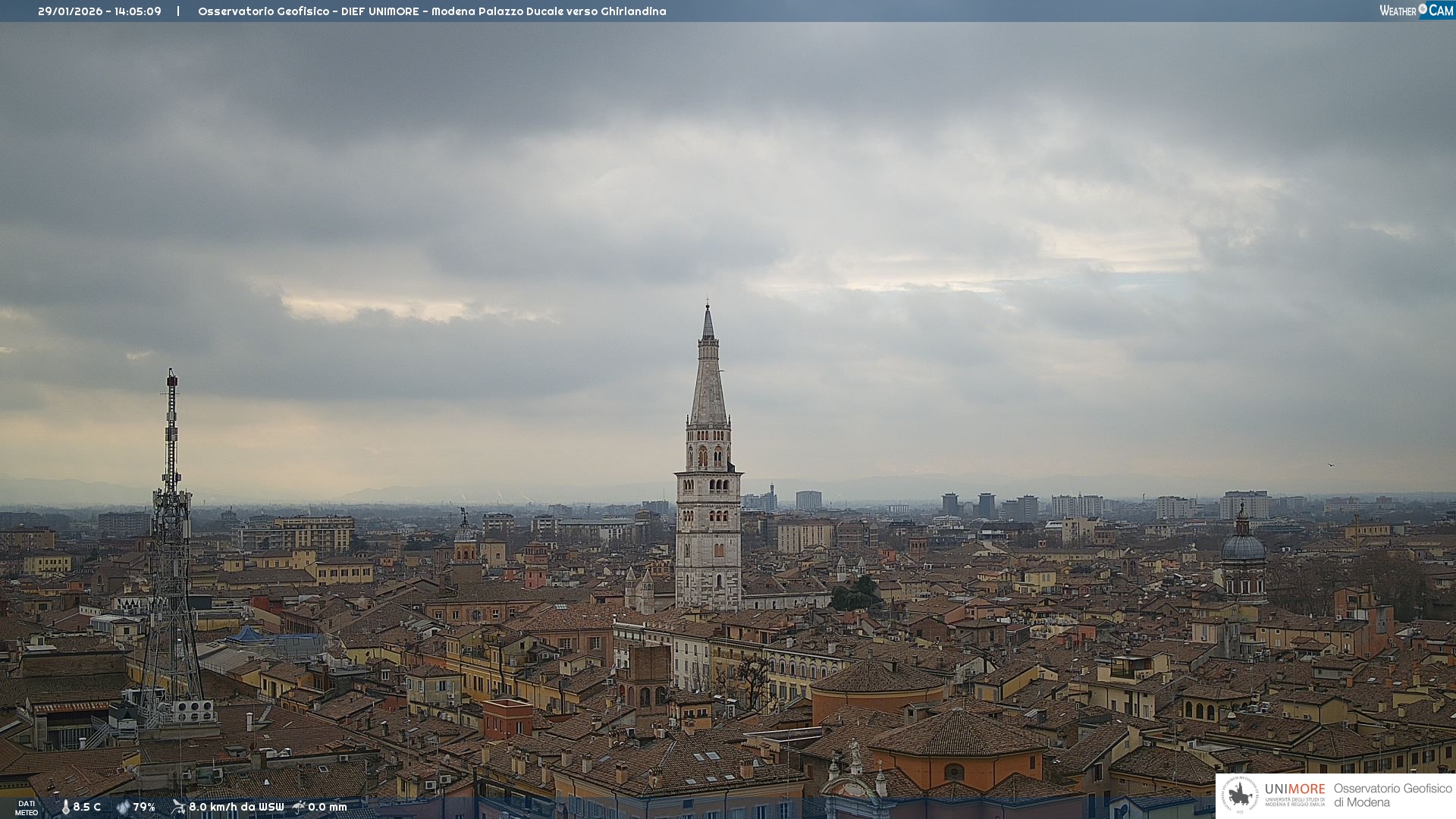The height and width of the screenshot is (819, 1456).
Task: Click the 'Osservatorio Geofisico di Modena' text
Action: tap(1392, 795)
